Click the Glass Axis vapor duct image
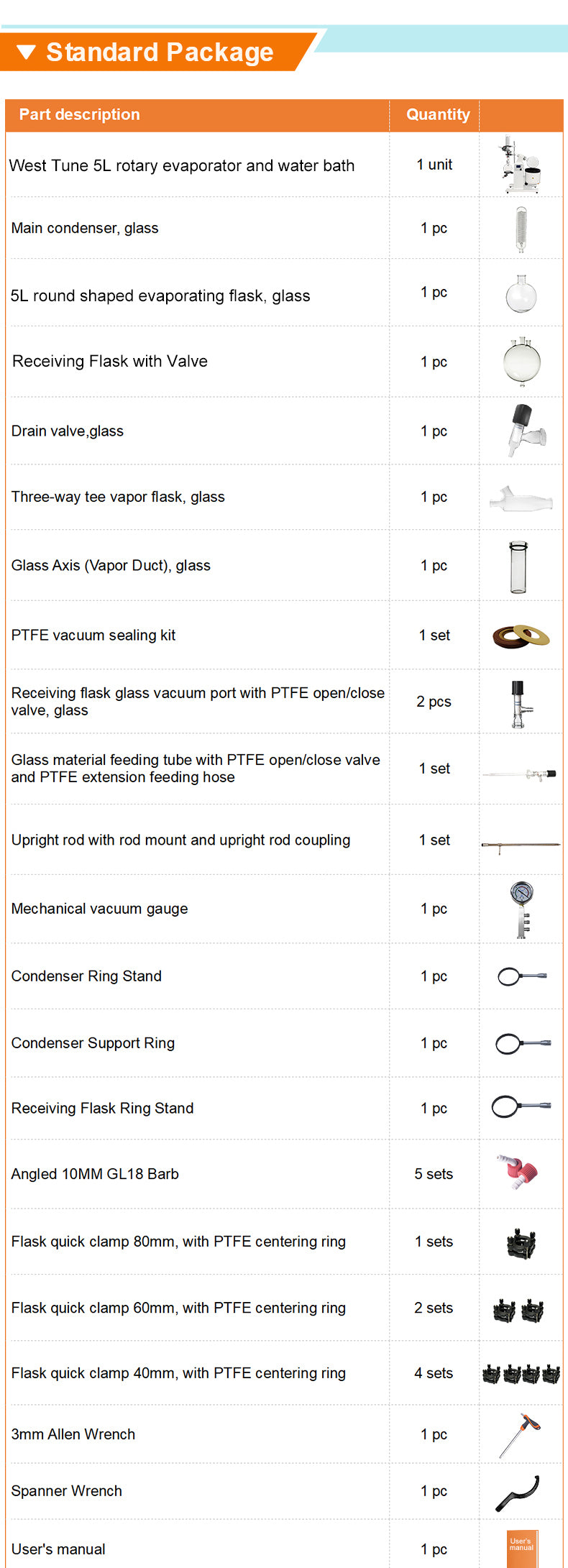The width and height of the screenshot is (568, 1568). (x=518, y=567)
